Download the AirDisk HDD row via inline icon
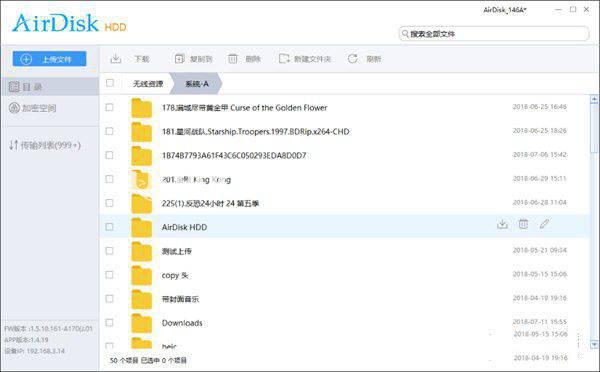The width and height of the screenshot is (600, 372). (502, 224)
